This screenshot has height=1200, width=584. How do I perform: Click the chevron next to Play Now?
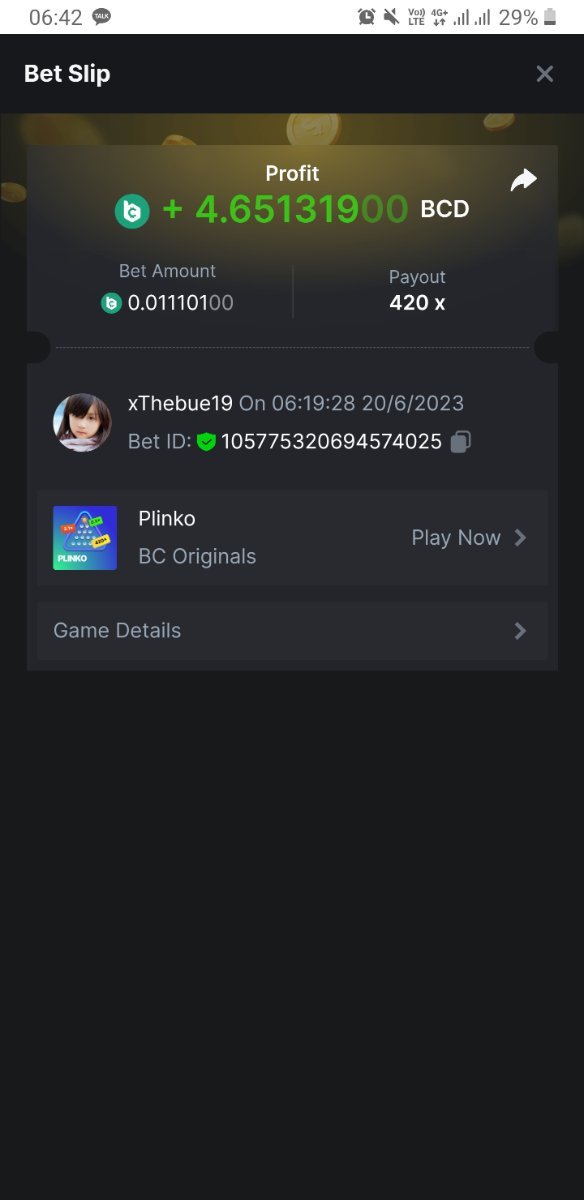click(520, 538)
